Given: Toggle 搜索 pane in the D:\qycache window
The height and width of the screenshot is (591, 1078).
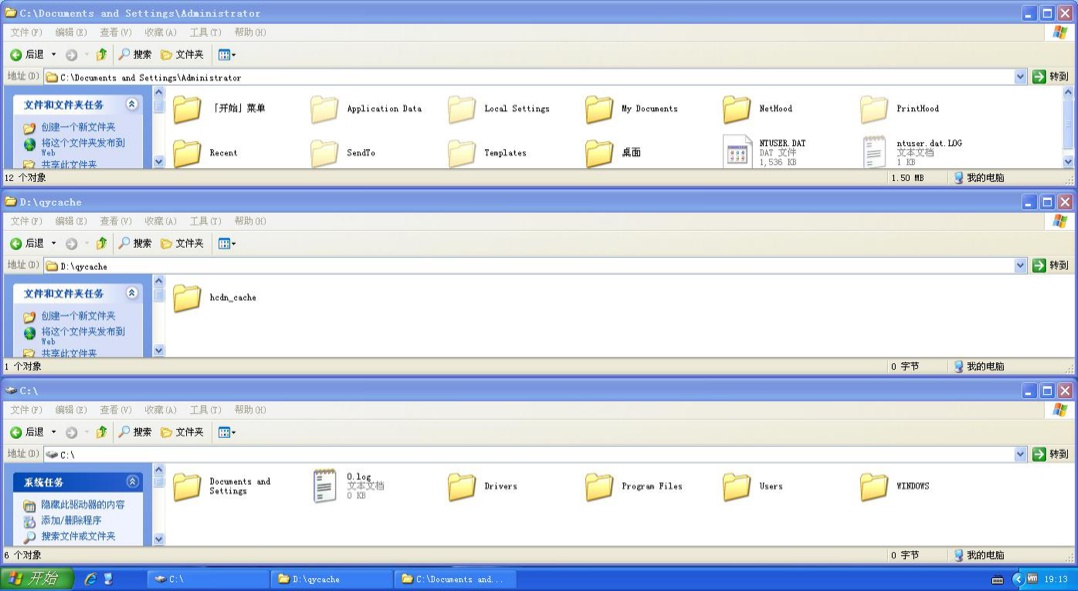Looking at the screenshot, I should point(135,244).
